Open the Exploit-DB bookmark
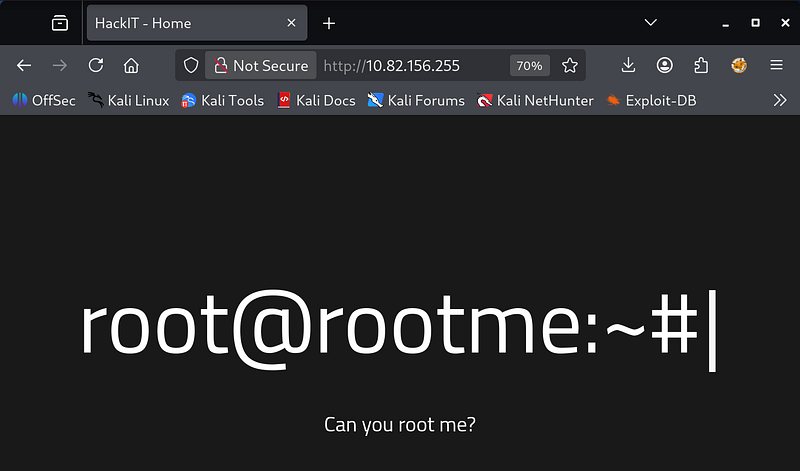The width and height of the screenshot is (800, 471). [x=651, y=100]
